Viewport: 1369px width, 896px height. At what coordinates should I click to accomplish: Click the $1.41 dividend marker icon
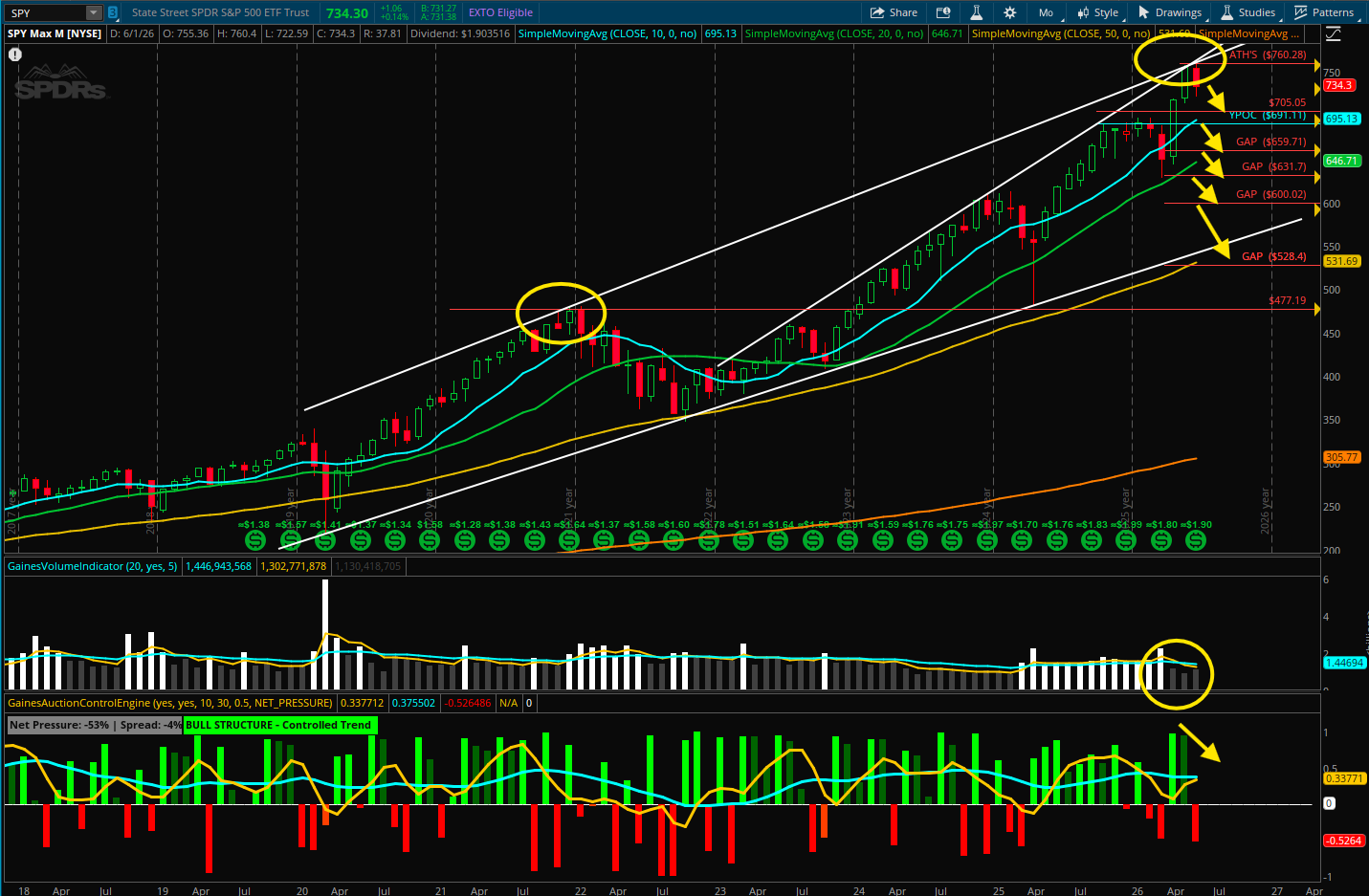click(325, 540)
